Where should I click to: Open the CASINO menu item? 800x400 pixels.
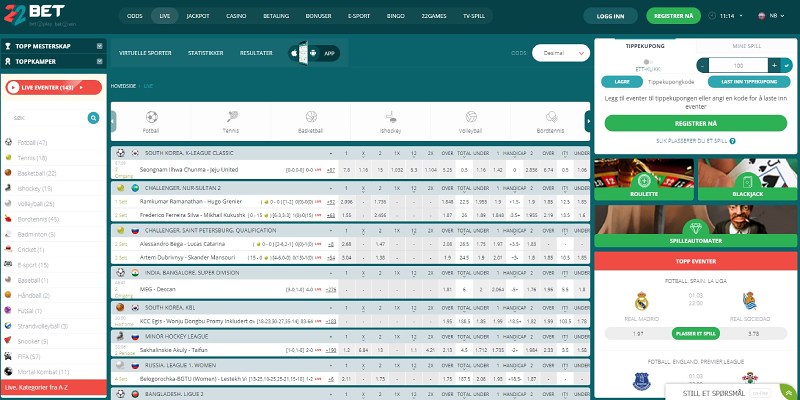click(x=236, y=16)
